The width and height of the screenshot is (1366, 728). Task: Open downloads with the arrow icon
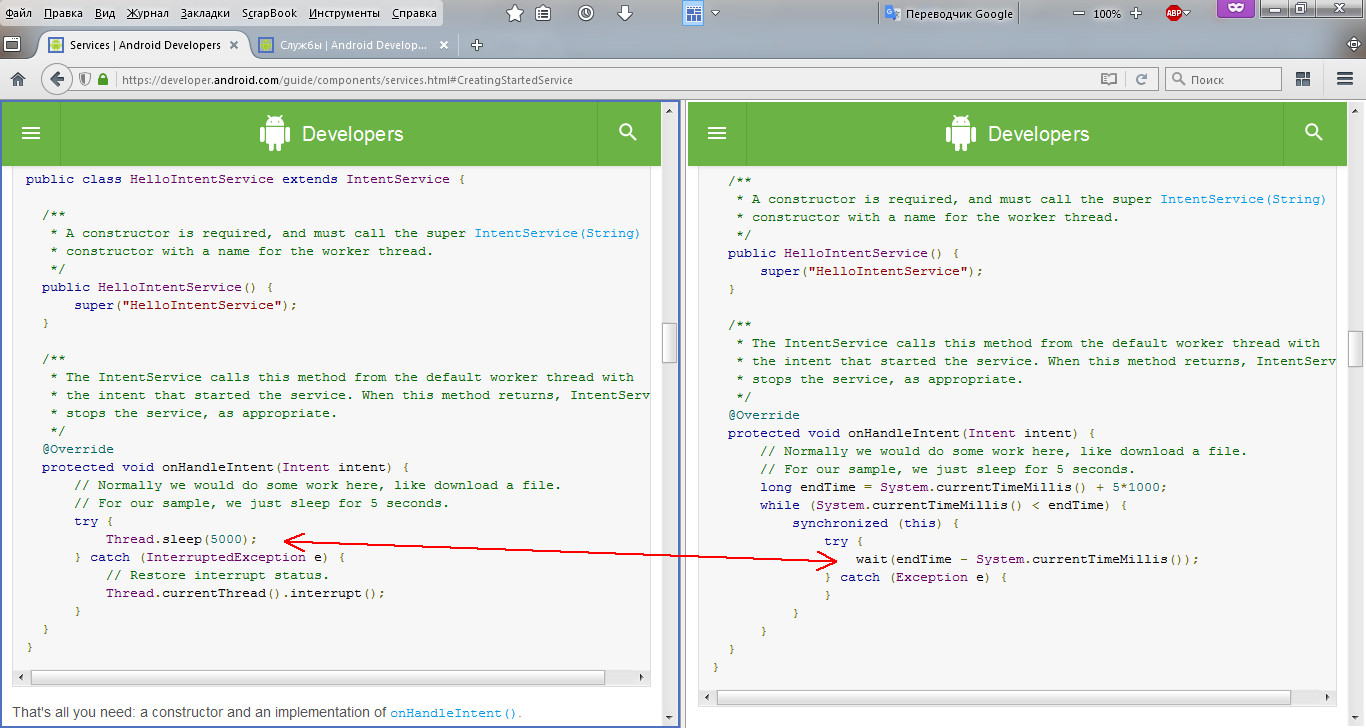click(x=625, y=13)
